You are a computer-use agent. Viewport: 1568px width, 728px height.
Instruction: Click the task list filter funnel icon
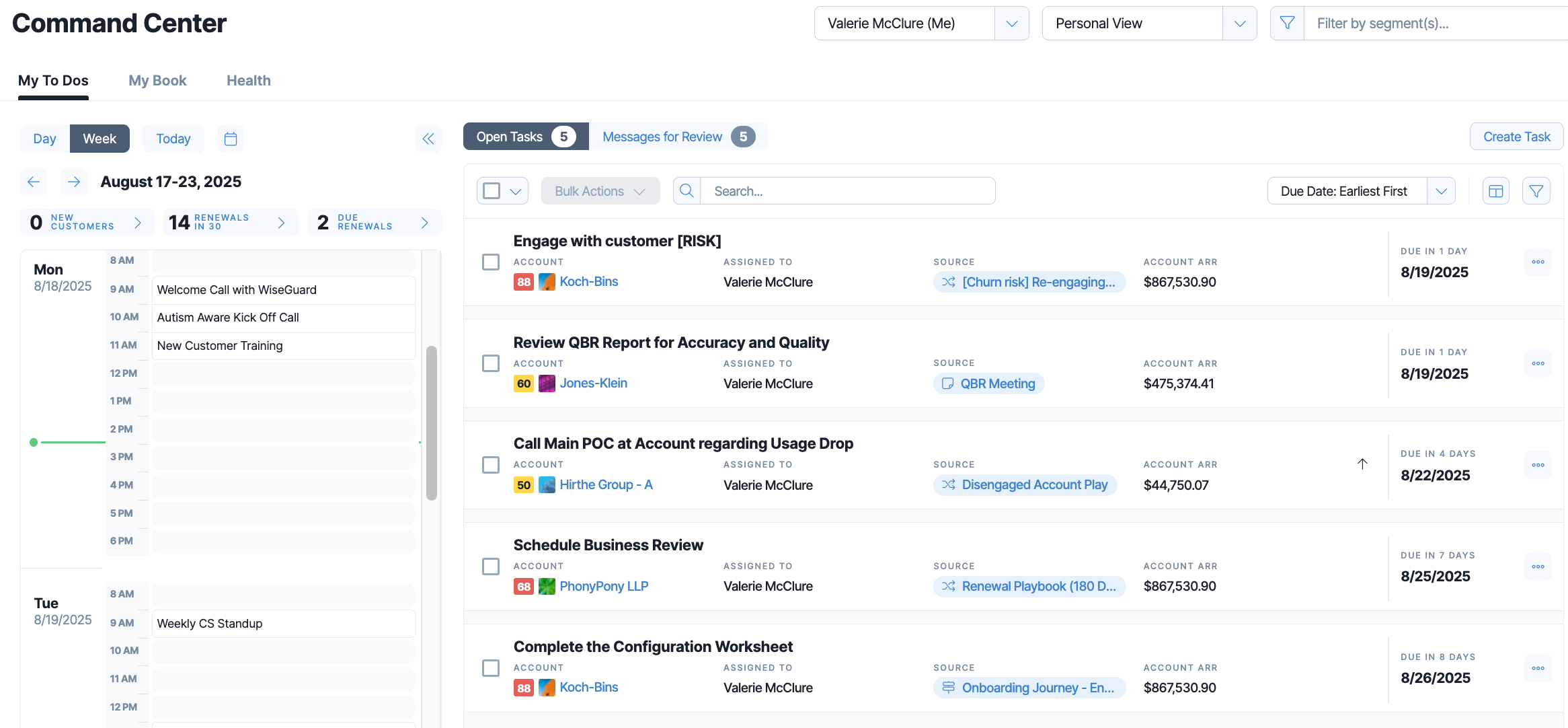1536,191
